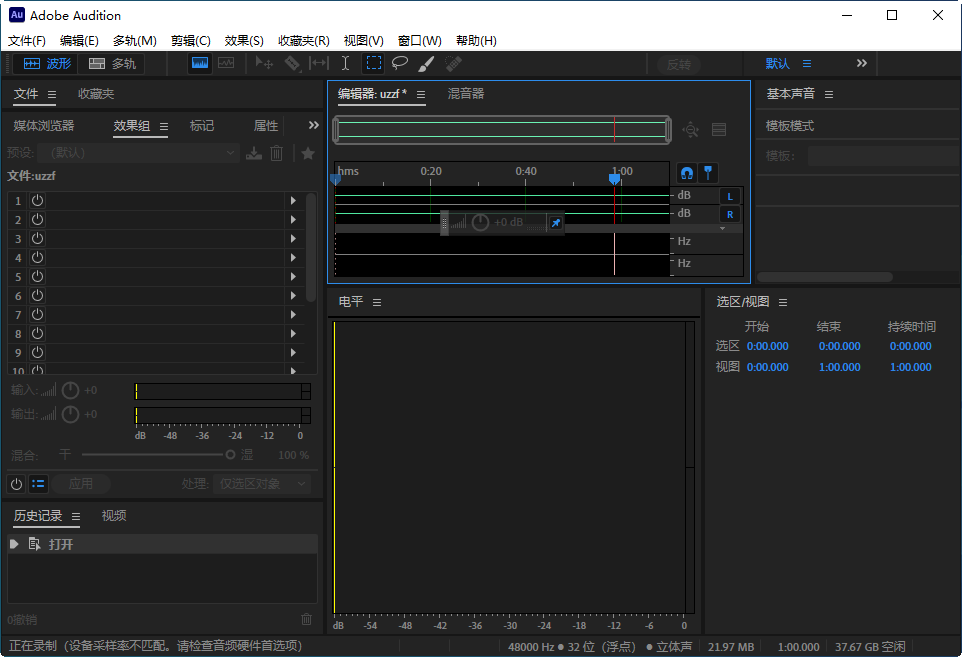The image size is (962, 657).
Task: Select the Spot Healing Brush tool
Action: tap(453, 63)
